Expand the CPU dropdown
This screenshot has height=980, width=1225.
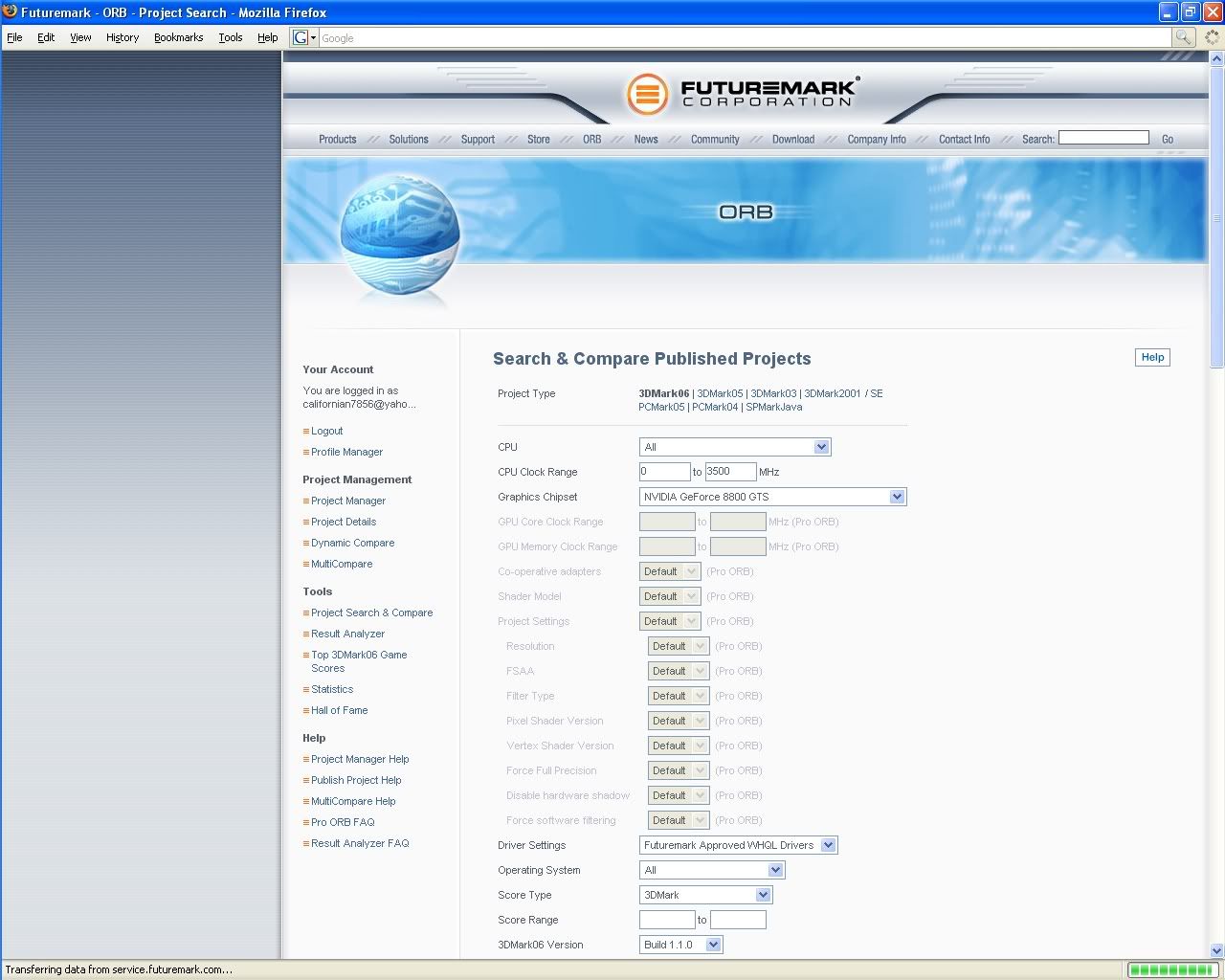pyautogui.click(x=735, y=447)
